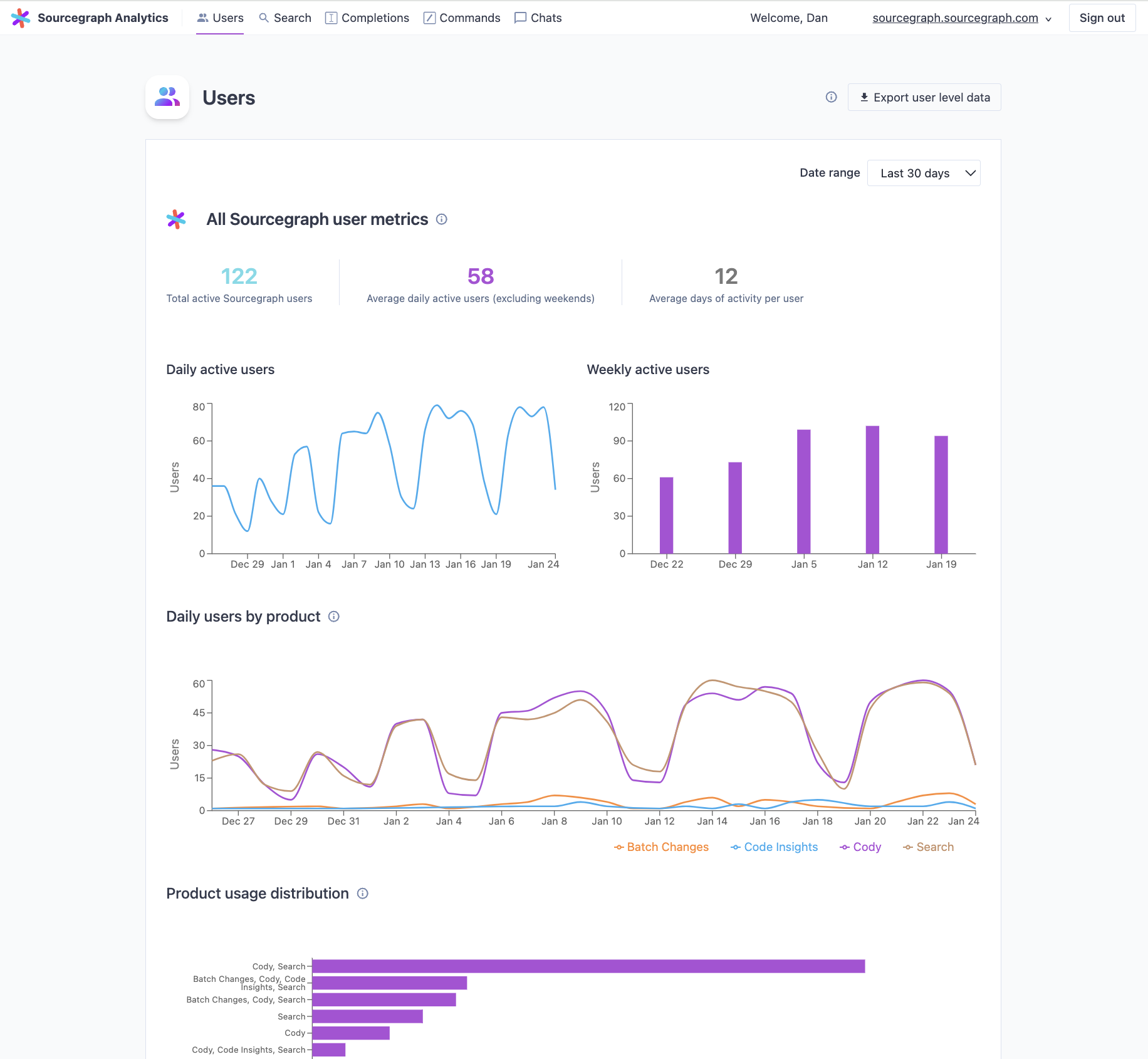Click the Commands tab slash icon
Viewport: 1148px width, 1059px height.
[x=429, y=18]
